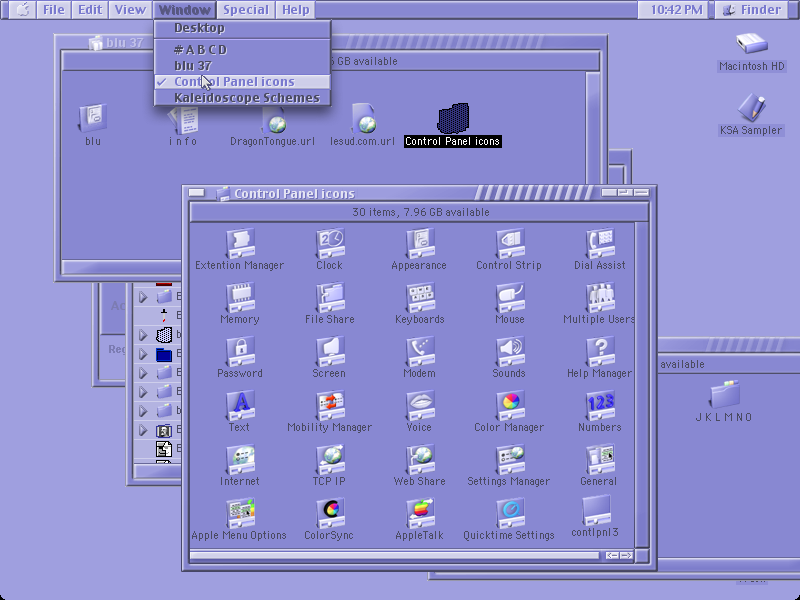Screen dimensions: 800x600
Task: Click the vertical scrollbar of Control Panel icons
Action: point(641,385)
